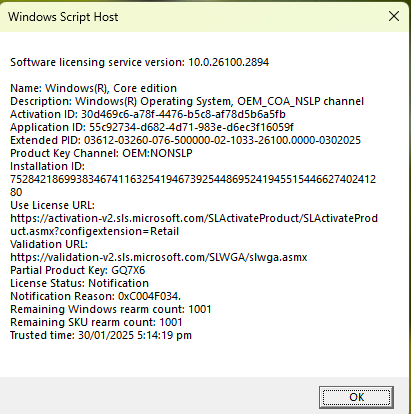Click the activation-v2.sls.microsoft.com URL text
This screenshot has width=411, height=414.
click(x=194, y=218)
